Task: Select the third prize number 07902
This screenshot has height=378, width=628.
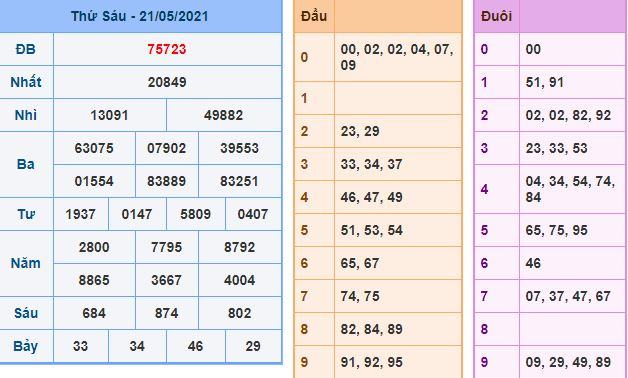Action: [166, 148]
